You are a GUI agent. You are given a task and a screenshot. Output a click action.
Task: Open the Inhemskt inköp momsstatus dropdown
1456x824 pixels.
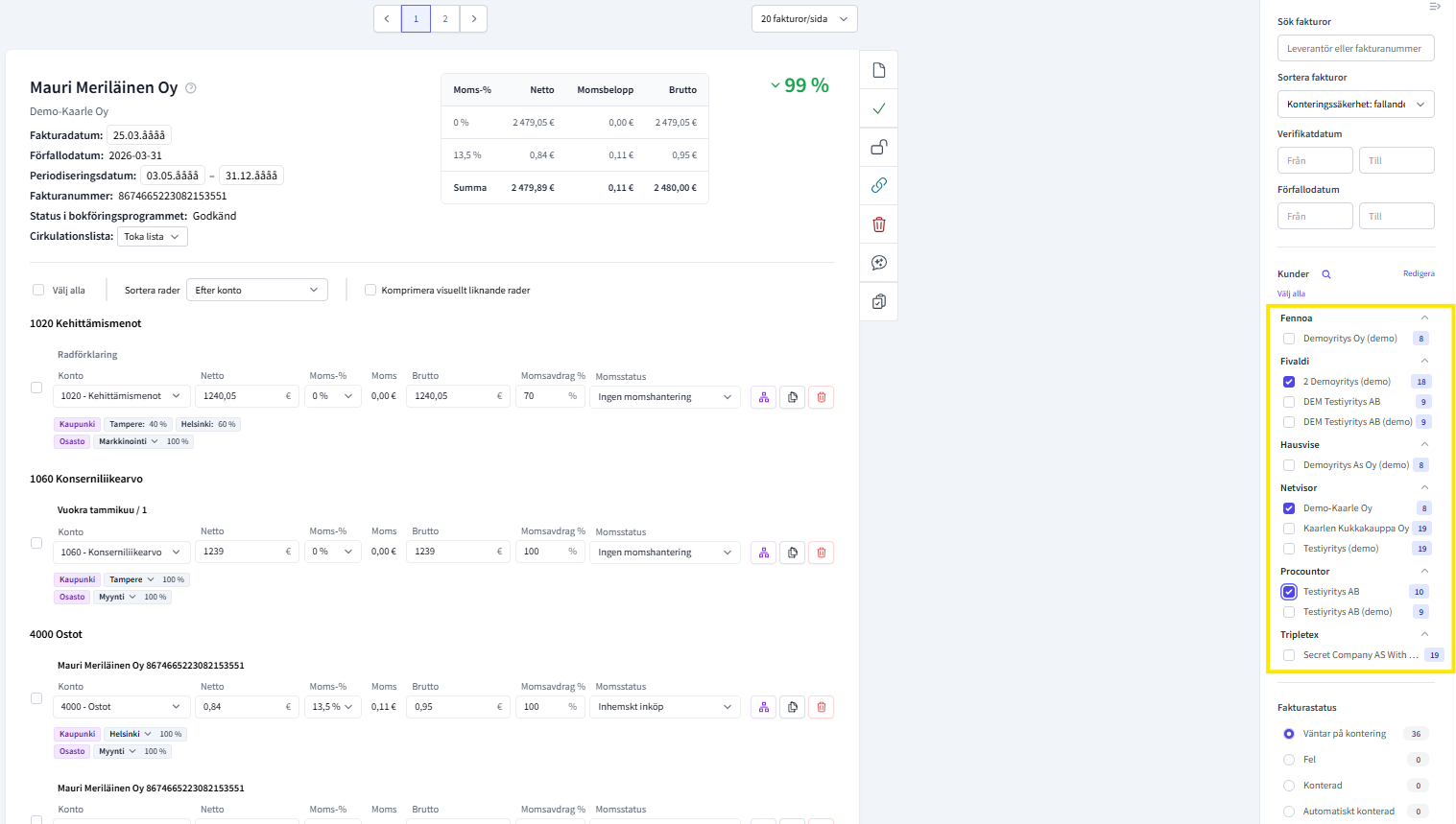pos(664,707)
